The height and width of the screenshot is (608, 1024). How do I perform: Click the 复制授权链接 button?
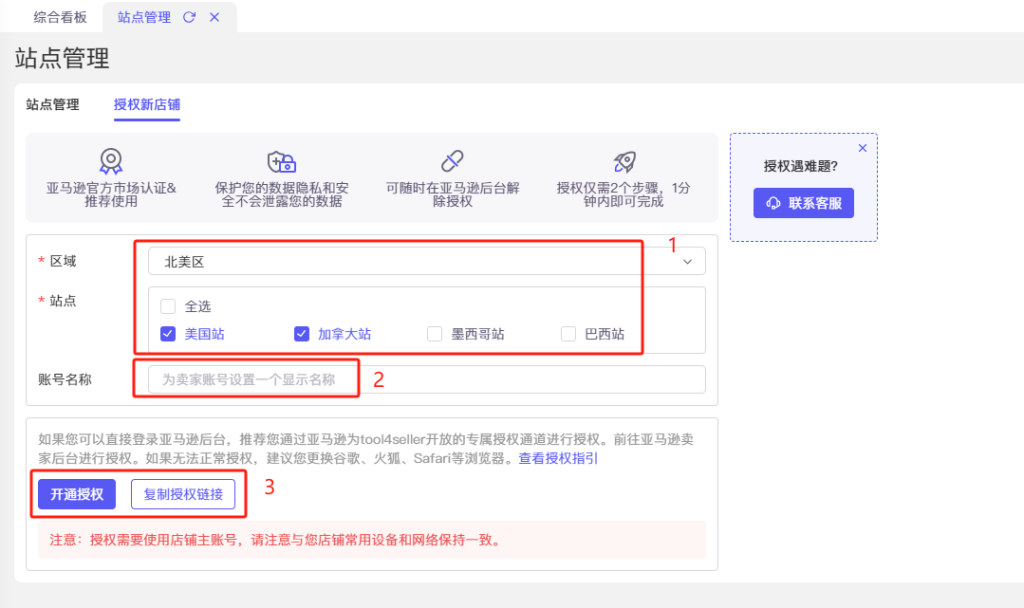(183, 494)
